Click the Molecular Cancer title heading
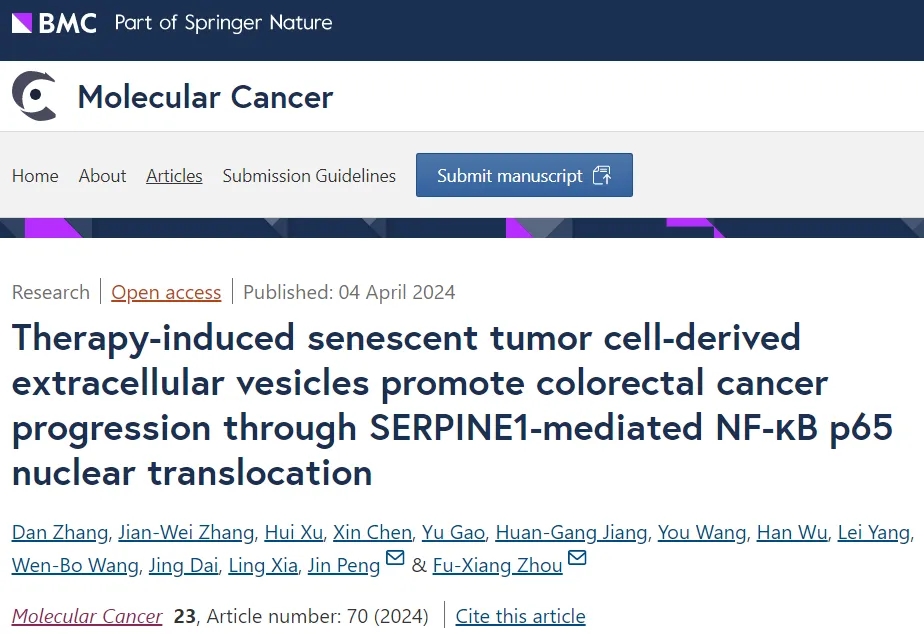Viewport: 924px width, 634px height. coord(205,97)
